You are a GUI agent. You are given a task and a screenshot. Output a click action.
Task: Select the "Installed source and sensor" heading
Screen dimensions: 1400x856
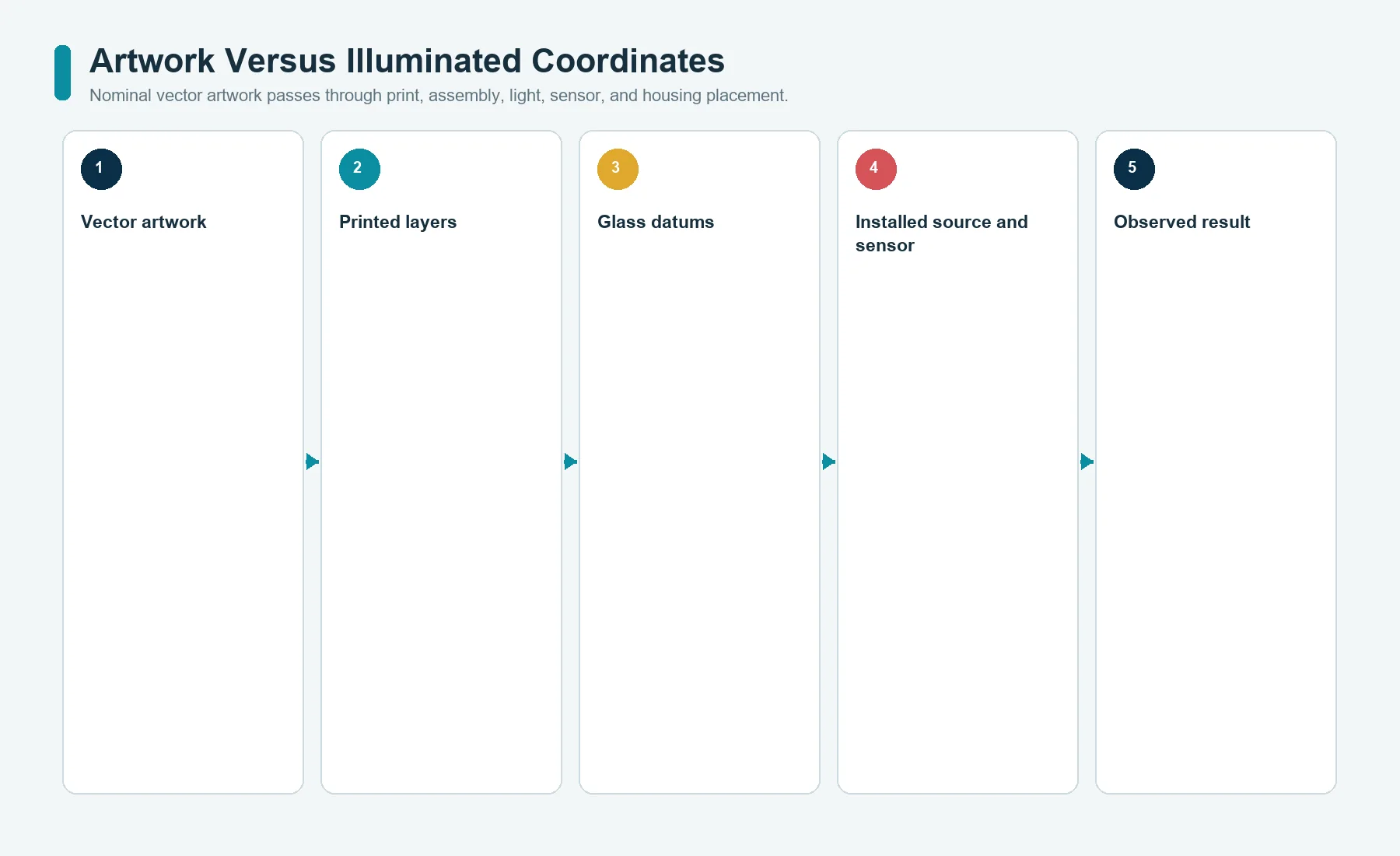[x=942, y=233]
